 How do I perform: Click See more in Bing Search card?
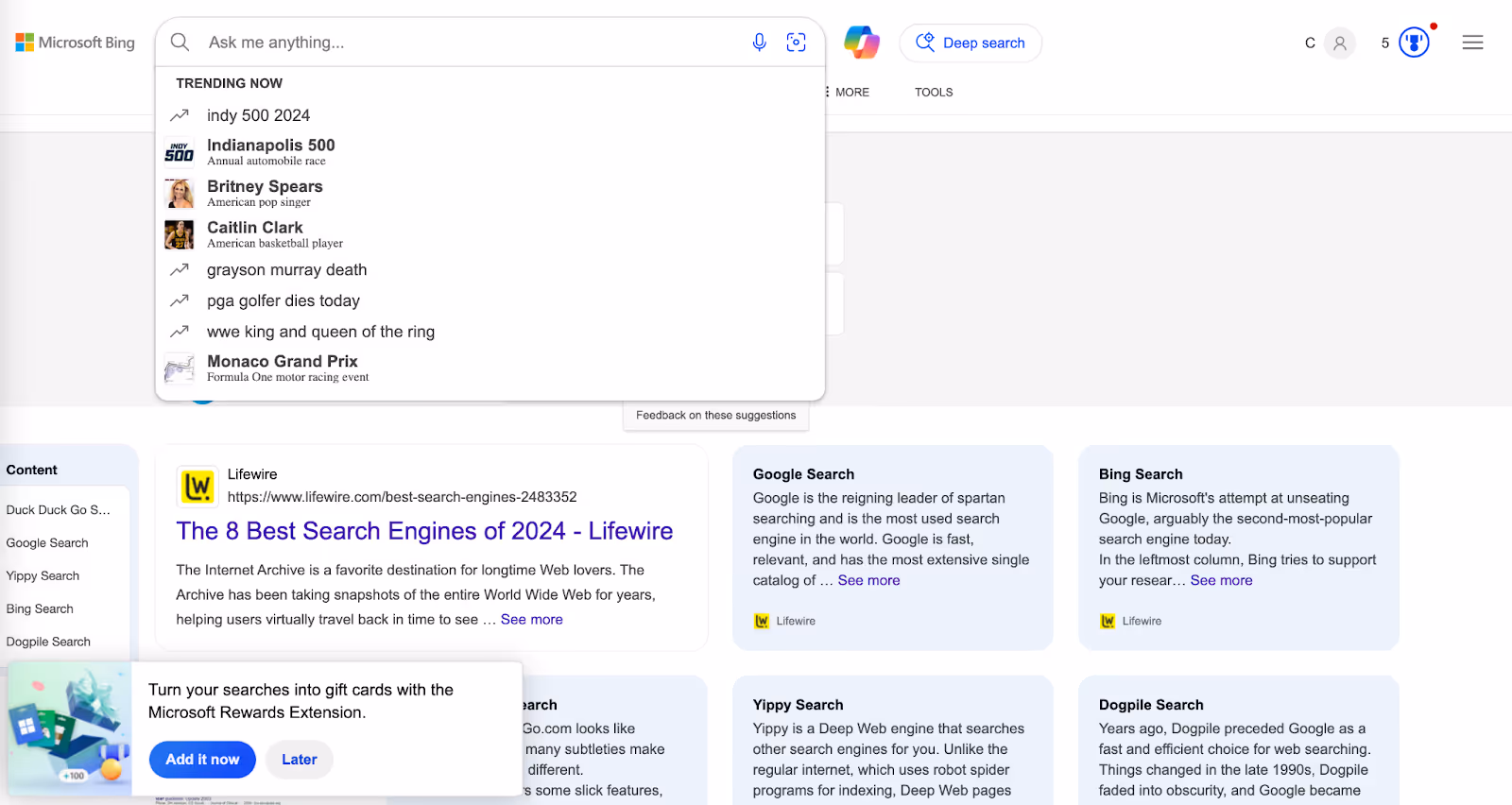coord(1221,580)
